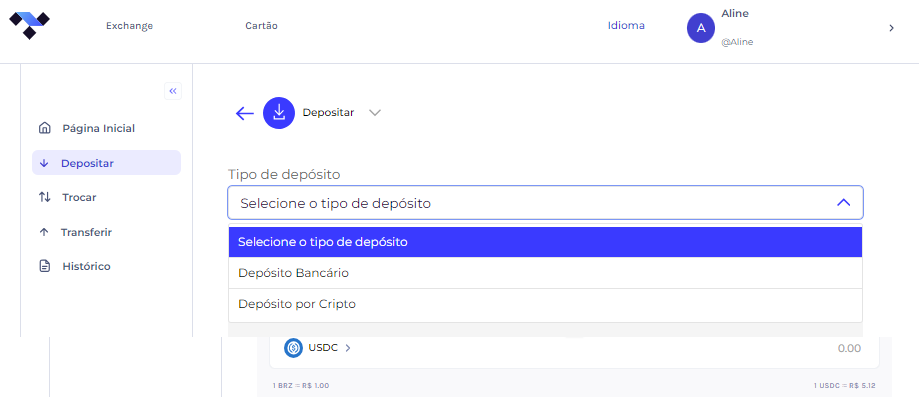Open the Idioma language selector
The height and width of the screenshot is (405, 919).
[627, 26]
